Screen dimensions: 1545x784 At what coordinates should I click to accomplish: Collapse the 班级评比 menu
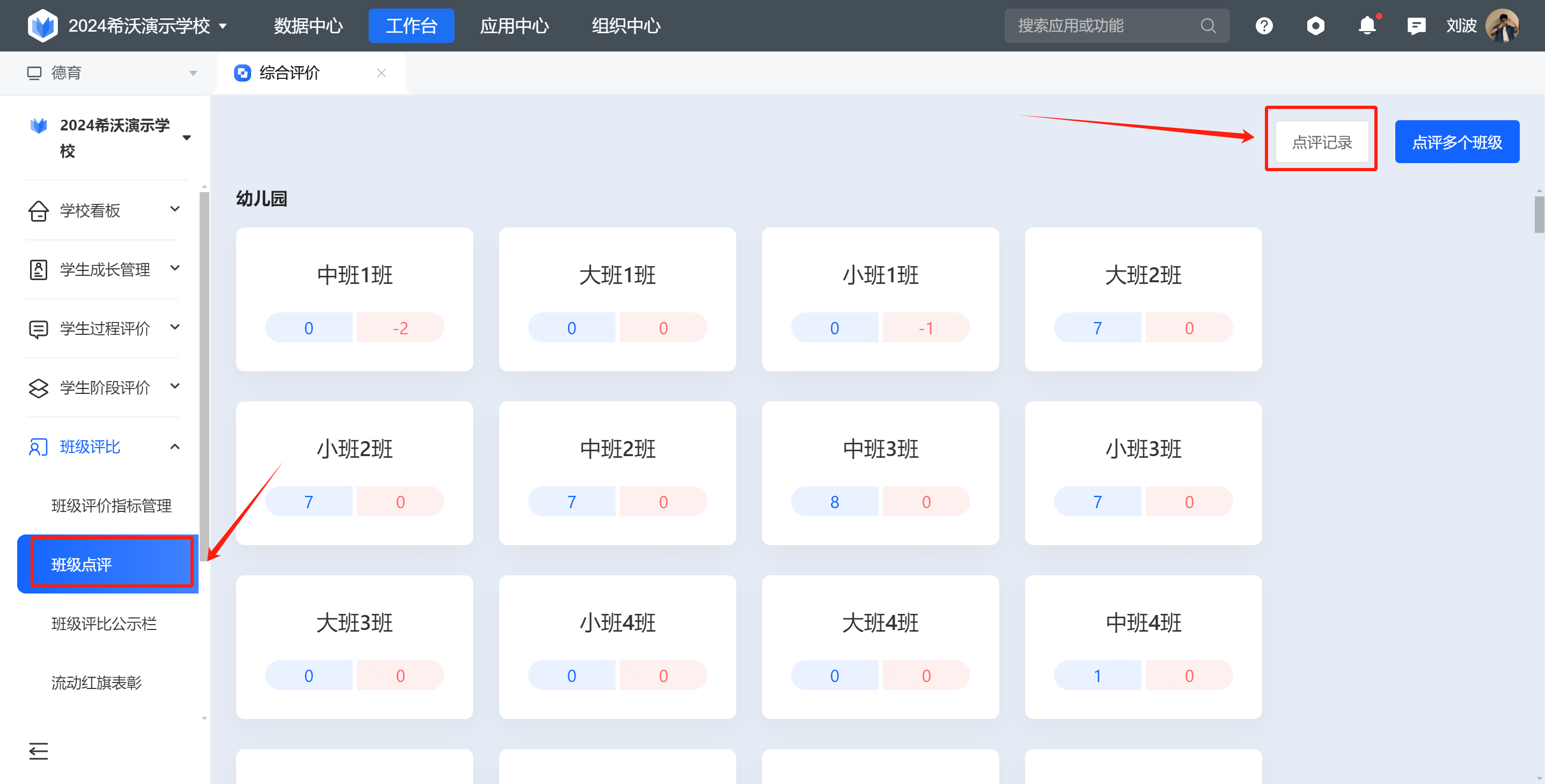click(x=175, y=447)
